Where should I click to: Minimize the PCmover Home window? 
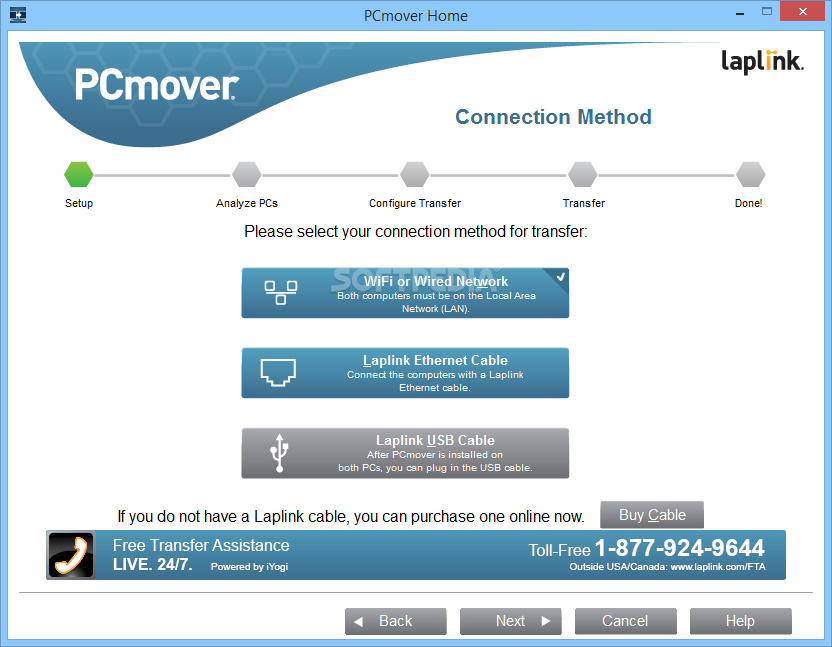(x=740, y=13)
